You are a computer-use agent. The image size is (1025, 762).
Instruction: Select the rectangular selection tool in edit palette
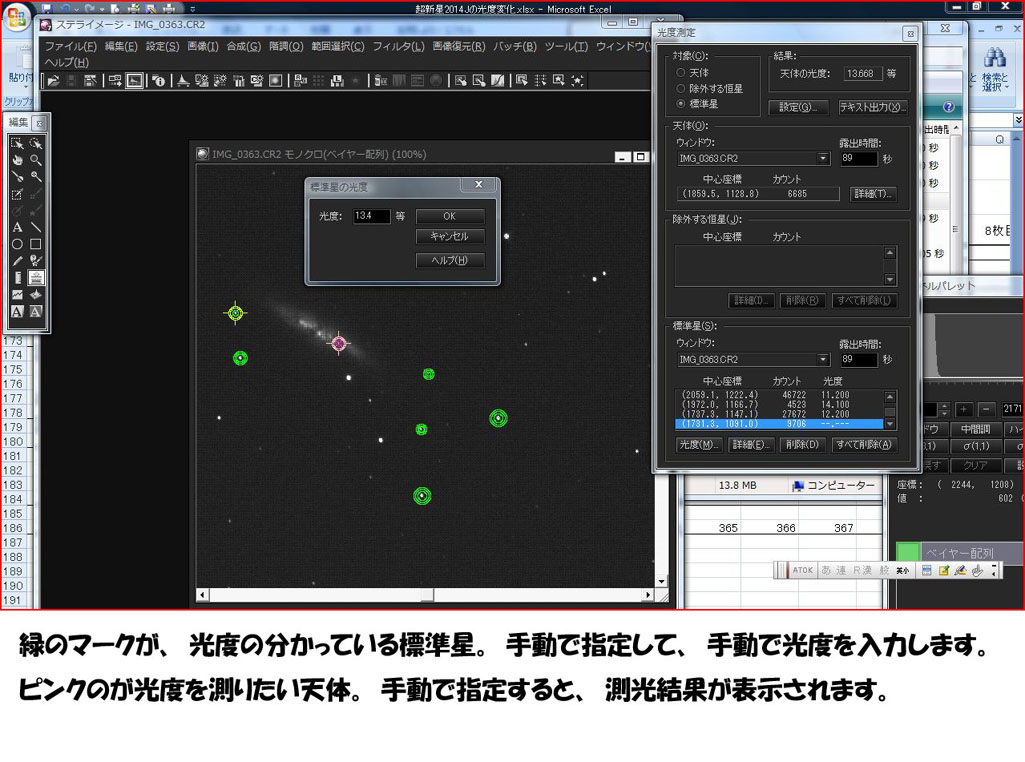pyautogui.click(x=17, y=143)
